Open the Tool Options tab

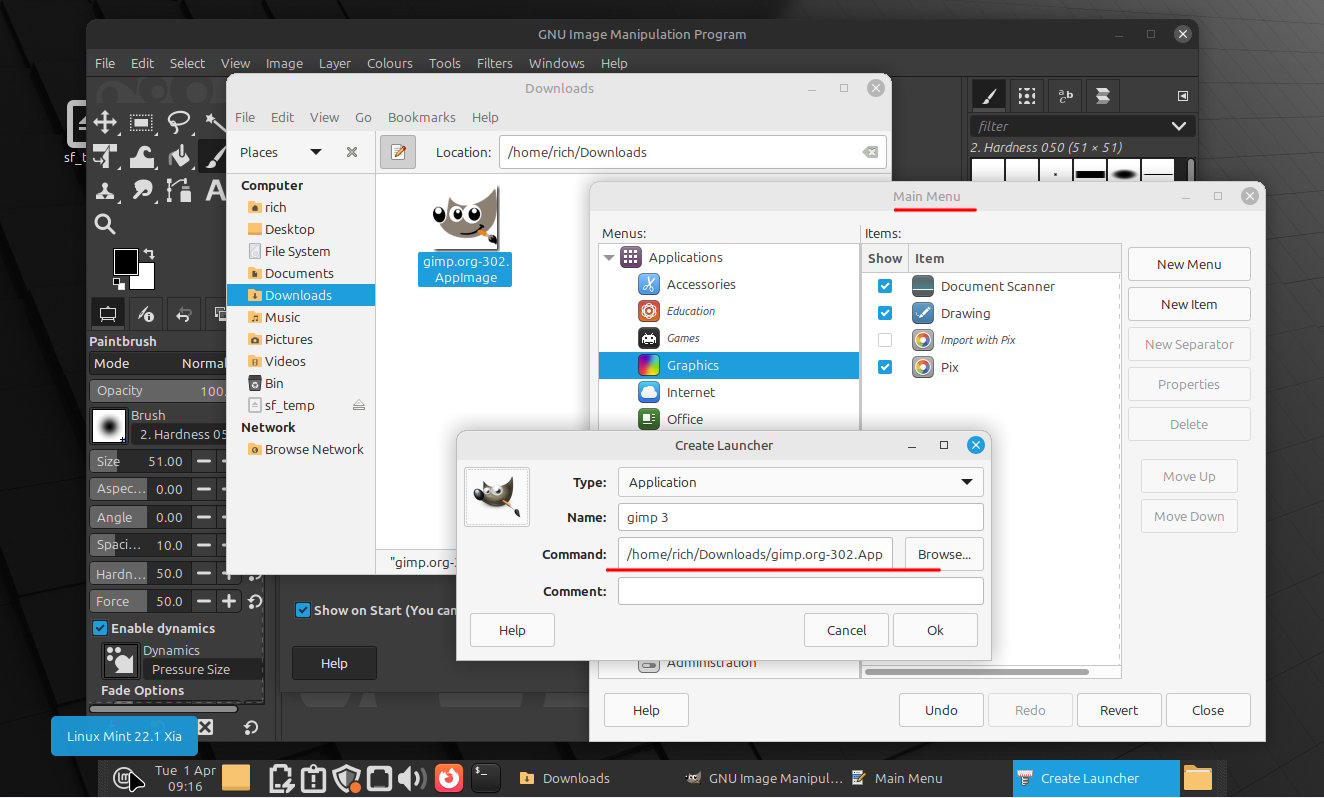pos(108,314)
